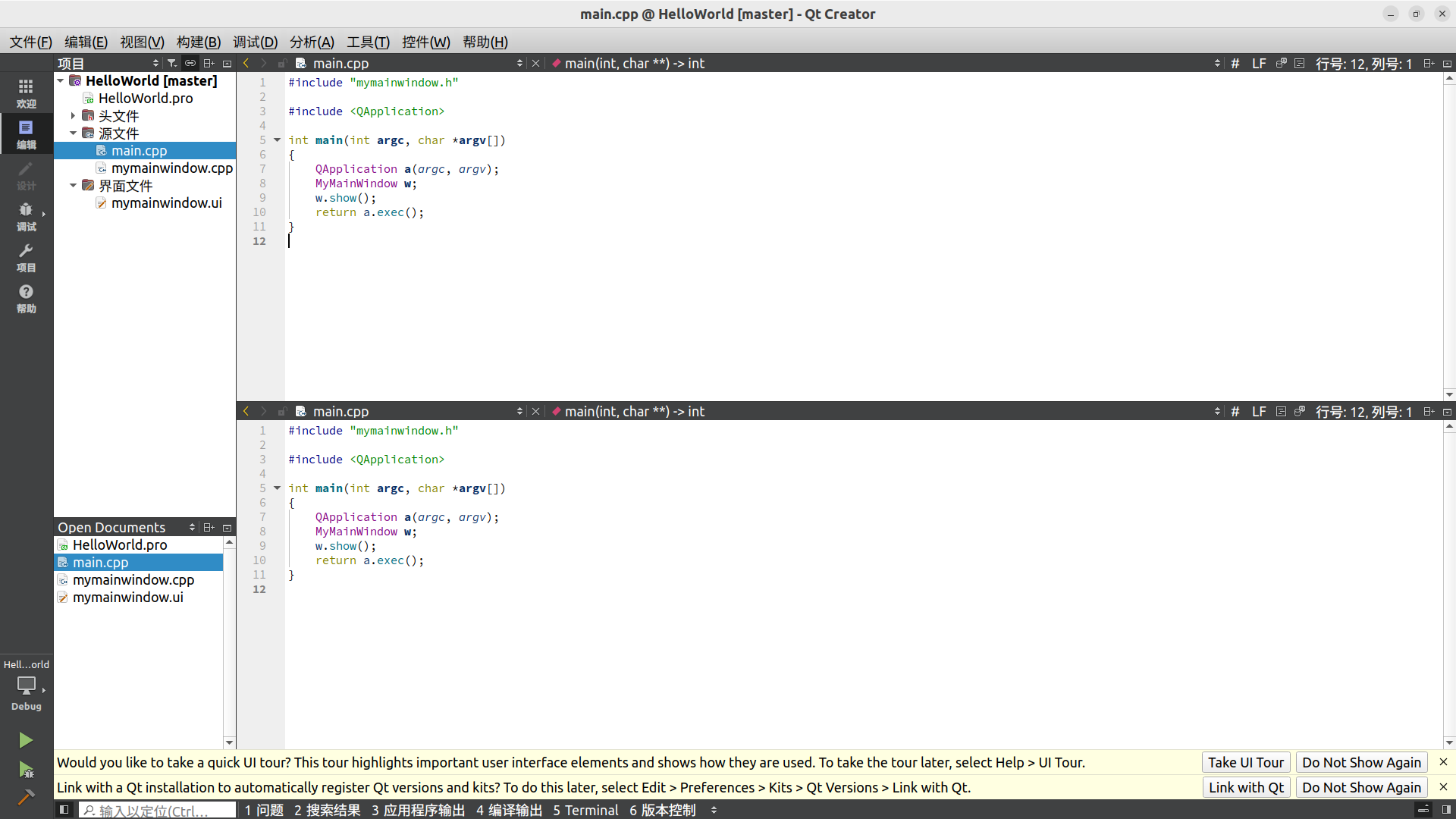Select mymainwindow.cpp in Open Documents

coord(134,579)
